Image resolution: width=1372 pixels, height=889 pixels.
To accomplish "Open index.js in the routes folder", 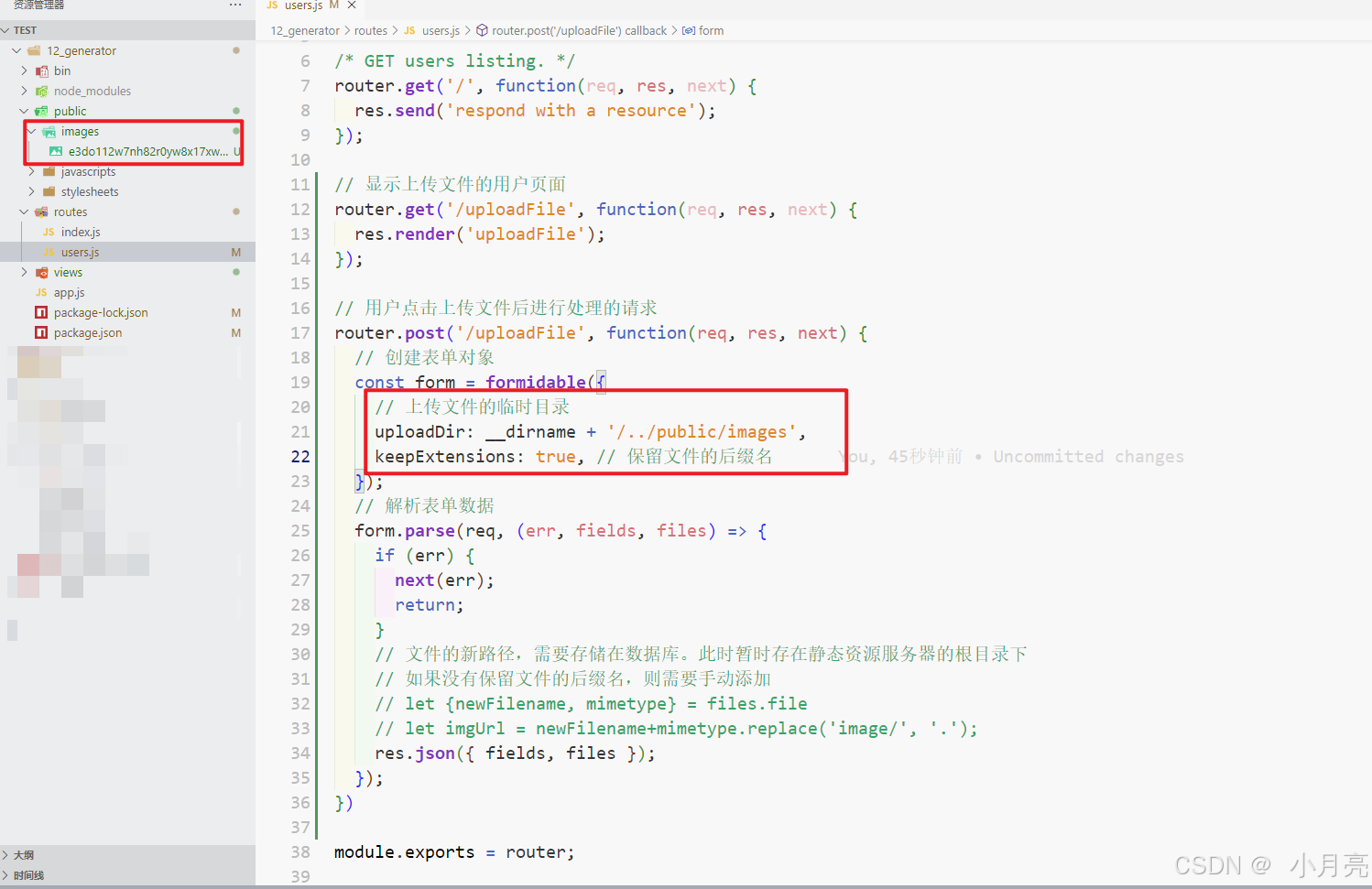I will click(x=81, y=232).
